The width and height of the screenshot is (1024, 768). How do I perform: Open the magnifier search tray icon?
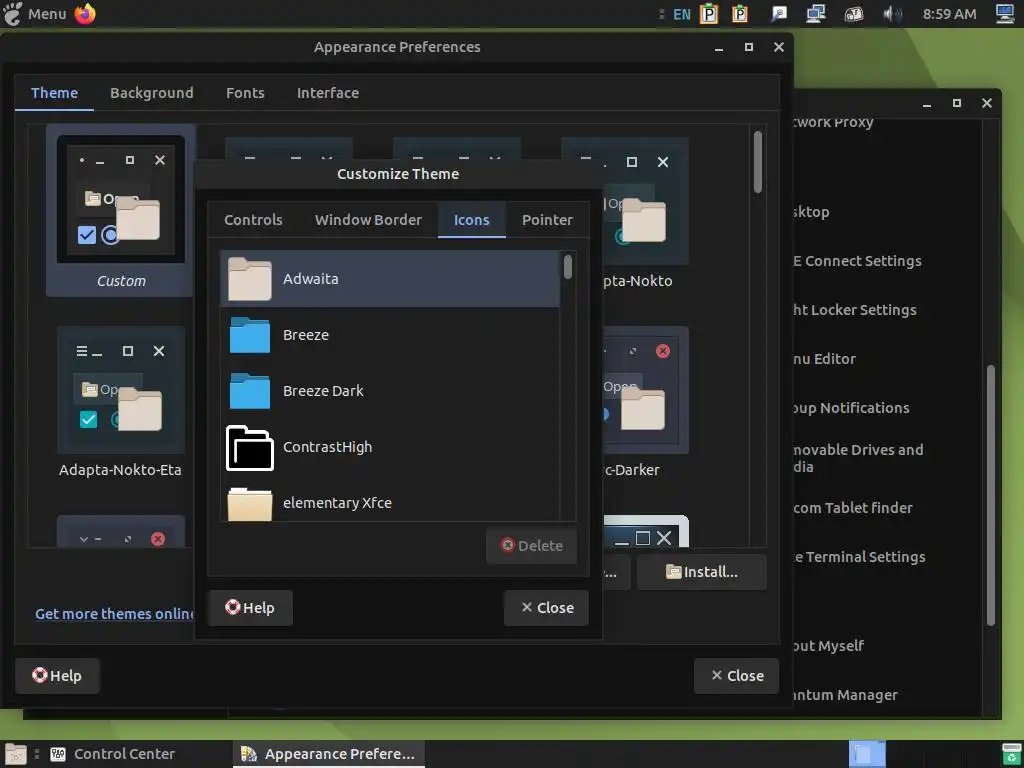click(x=778, y=14)
